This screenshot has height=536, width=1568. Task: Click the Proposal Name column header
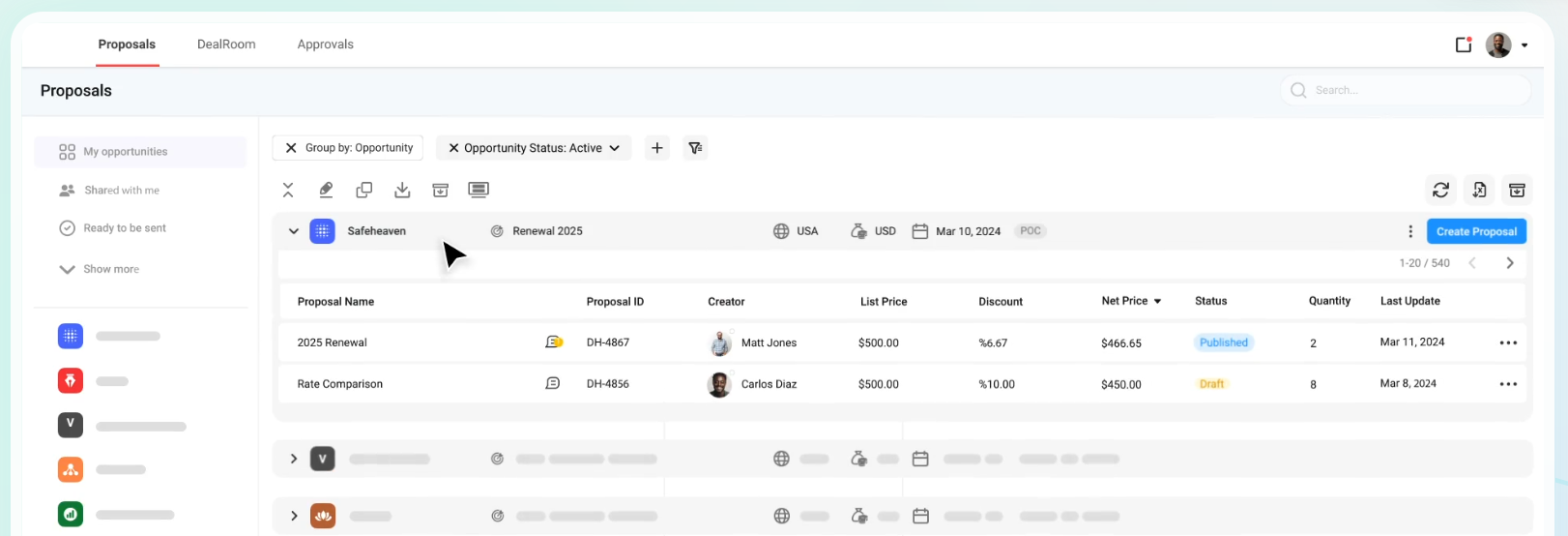pyautogui.click(x=335, y=302)
